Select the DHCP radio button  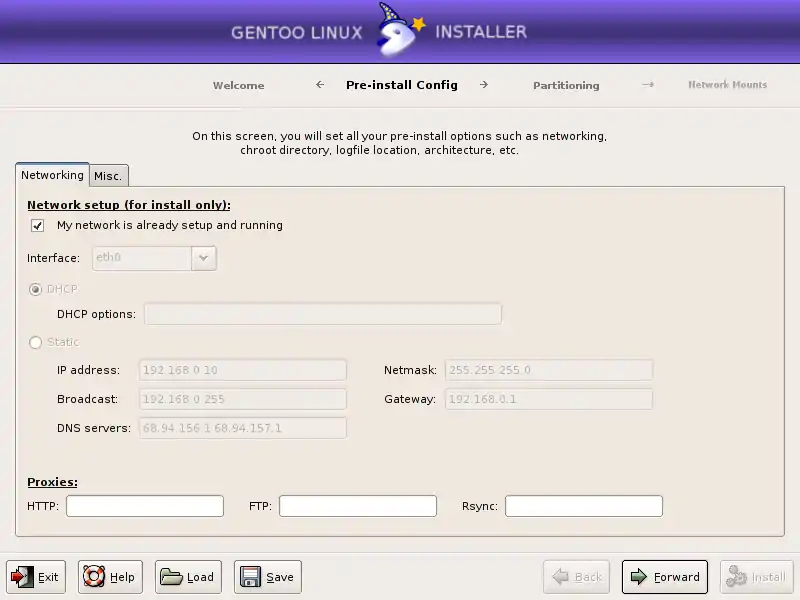coord(36,290)
